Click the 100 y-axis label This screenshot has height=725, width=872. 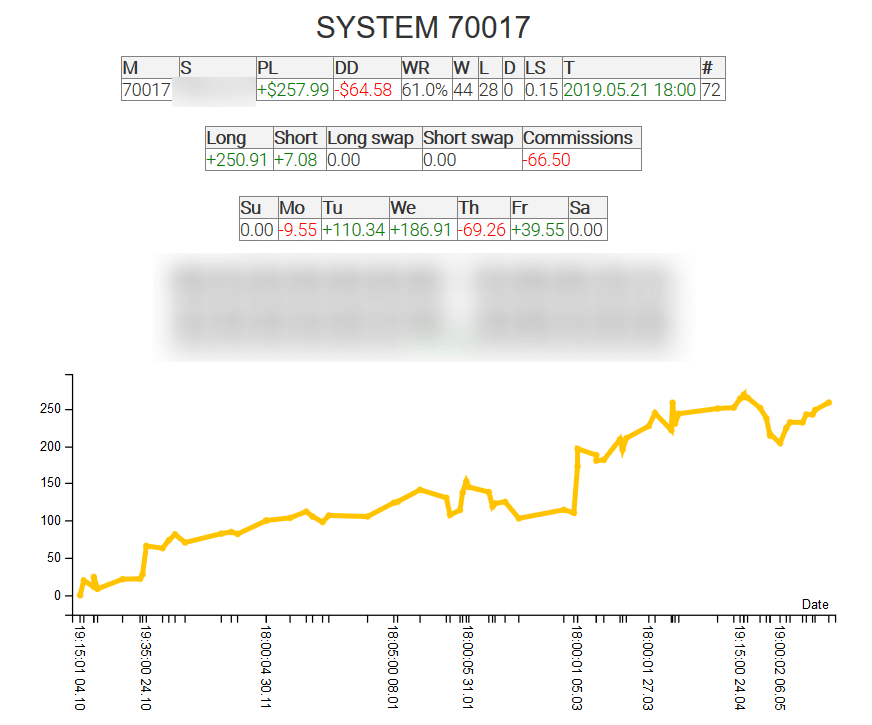coord(50,520)
